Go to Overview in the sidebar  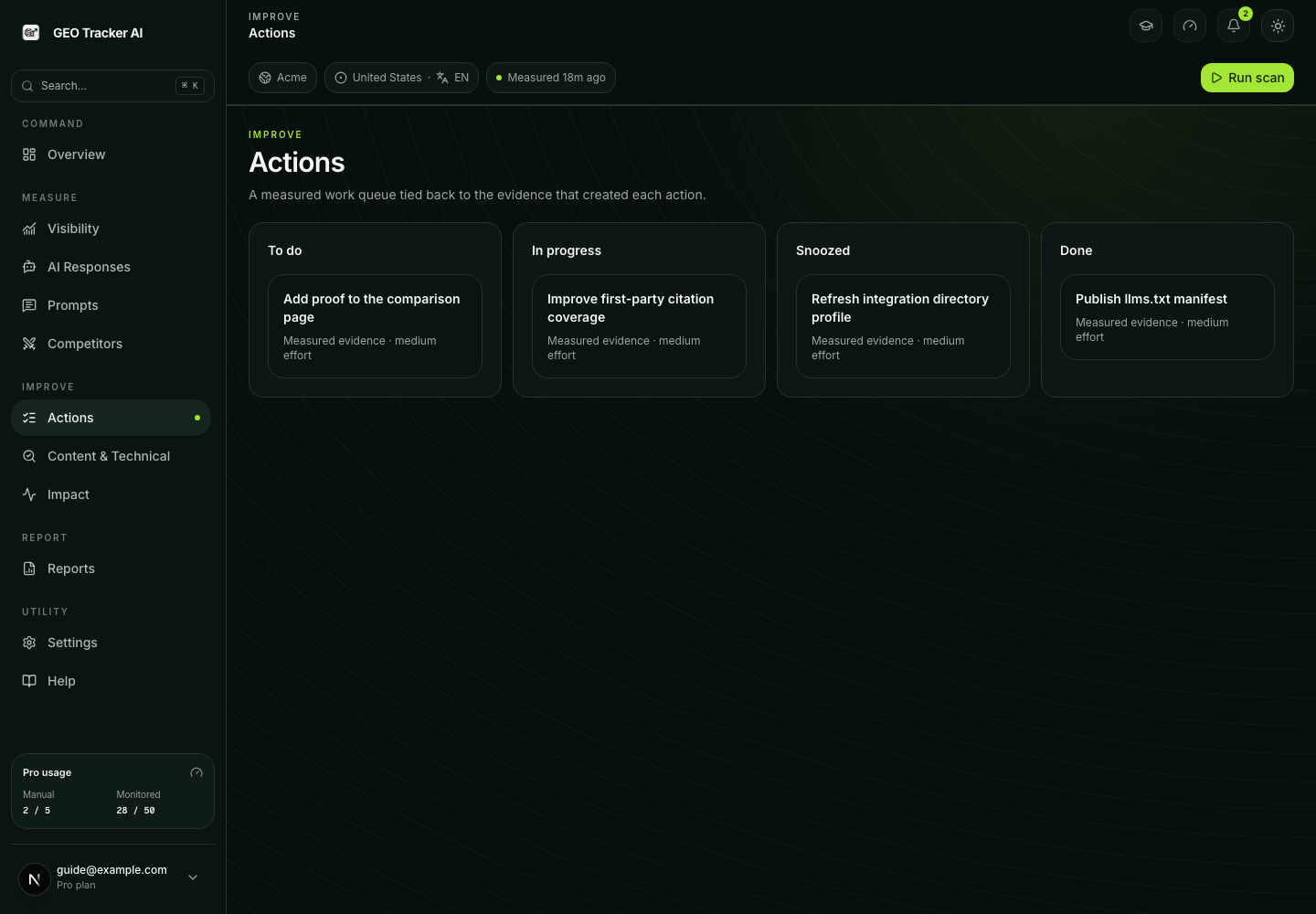pyautogui.click(x=111, y=154)
